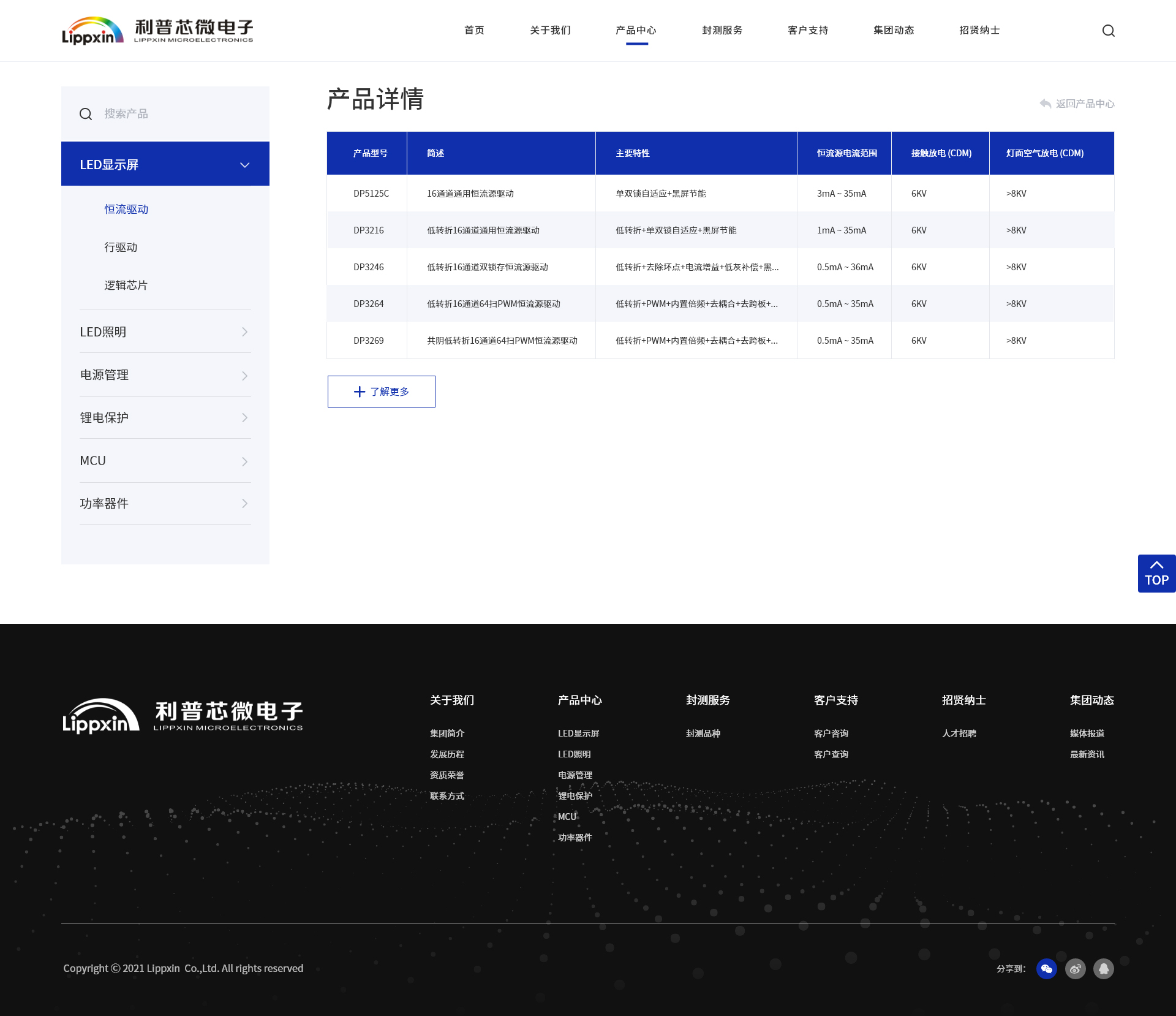Expand the 功率器件 category

coord(244,503)
